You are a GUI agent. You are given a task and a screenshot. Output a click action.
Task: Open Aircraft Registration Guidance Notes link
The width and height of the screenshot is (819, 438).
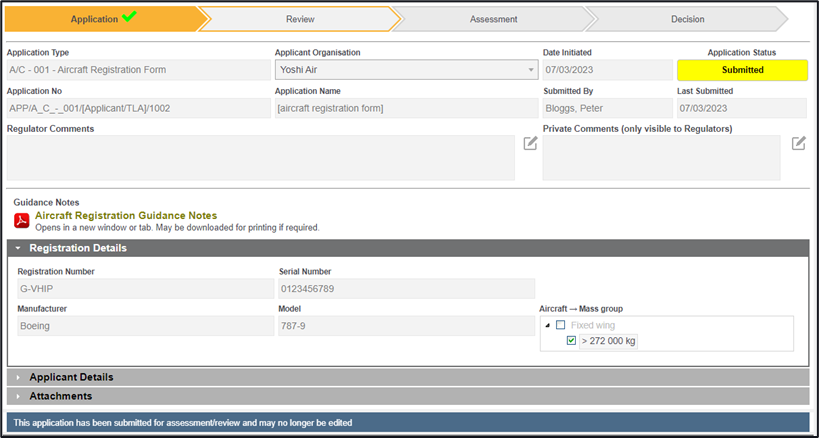coord(126,215)
